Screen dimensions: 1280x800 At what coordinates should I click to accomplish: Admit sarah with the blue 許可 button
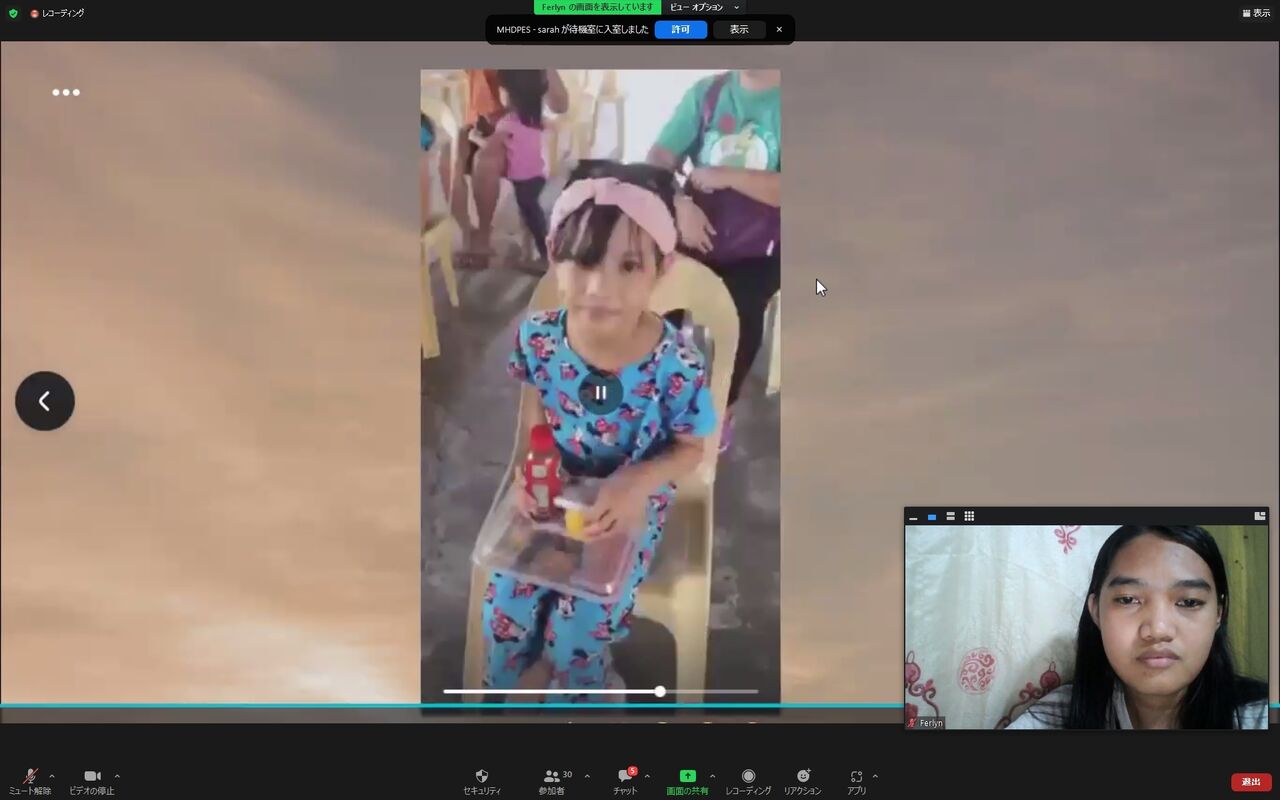[681, 30]
